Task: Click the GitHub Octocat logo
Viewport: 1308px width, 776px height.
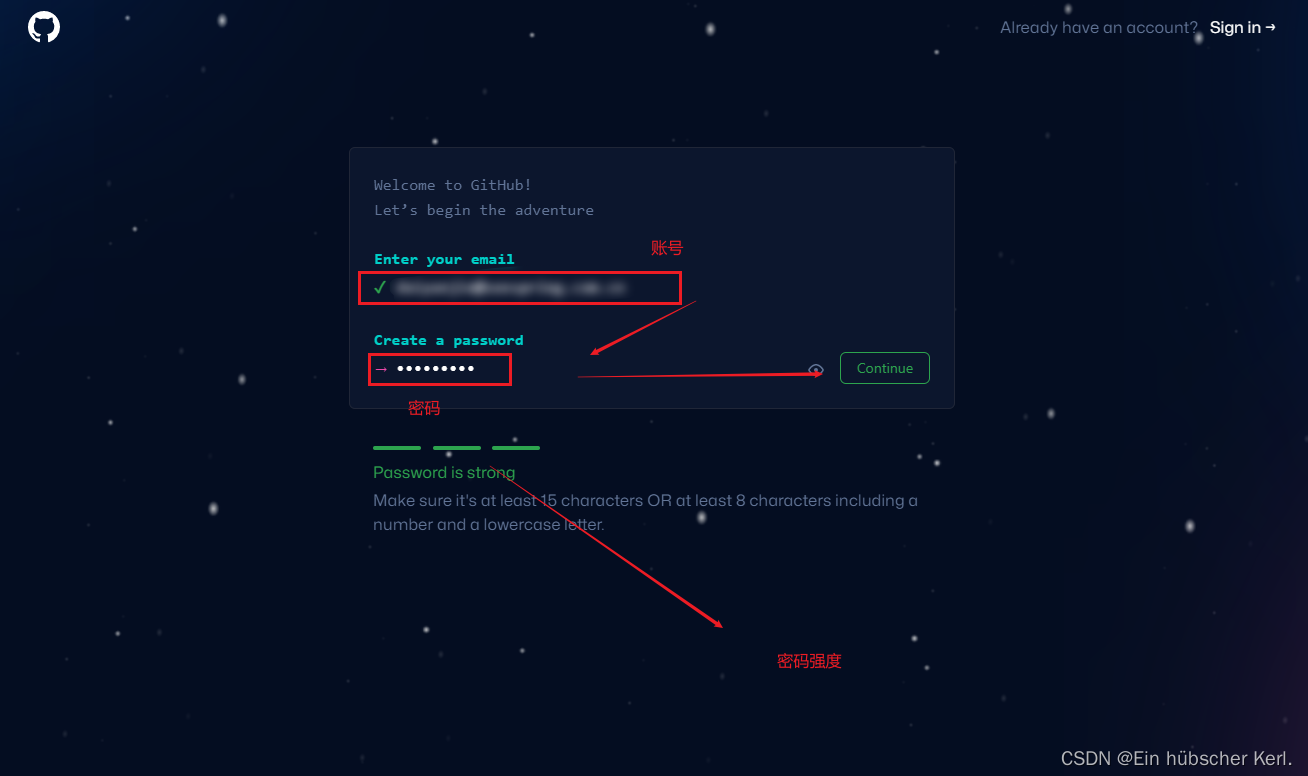Action: point(44,27)
